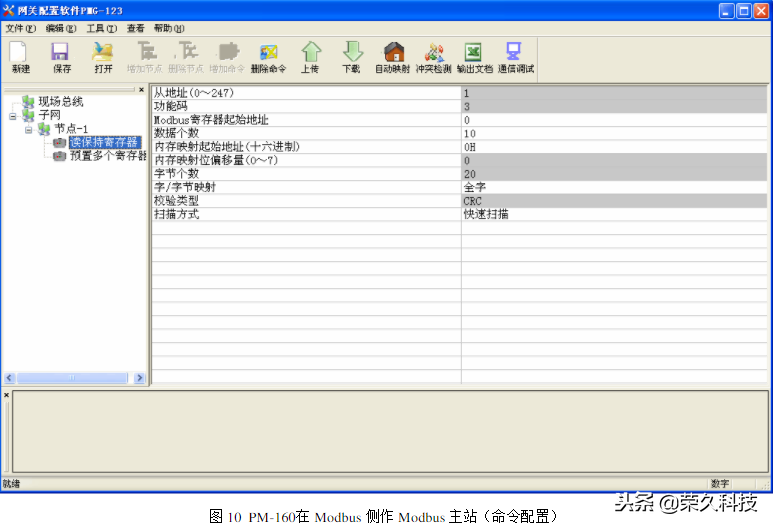Click the 上传 (Upload) green arrow icon
Screen dimensions: 773x528
point(311,57)
